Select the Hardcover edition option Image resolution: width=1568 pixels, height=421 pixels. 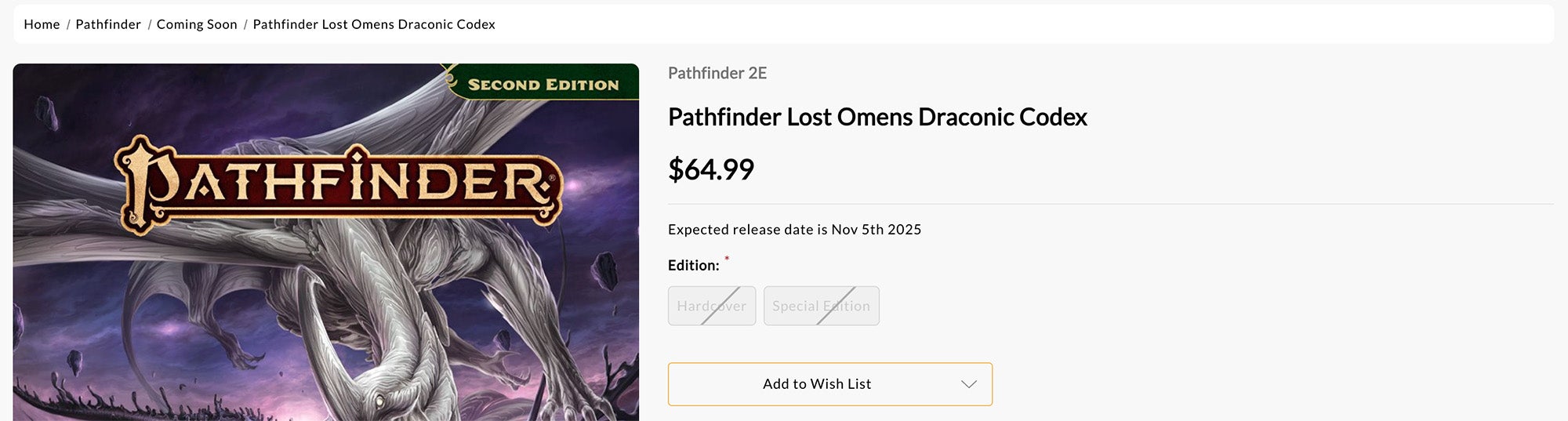point(712,306)
